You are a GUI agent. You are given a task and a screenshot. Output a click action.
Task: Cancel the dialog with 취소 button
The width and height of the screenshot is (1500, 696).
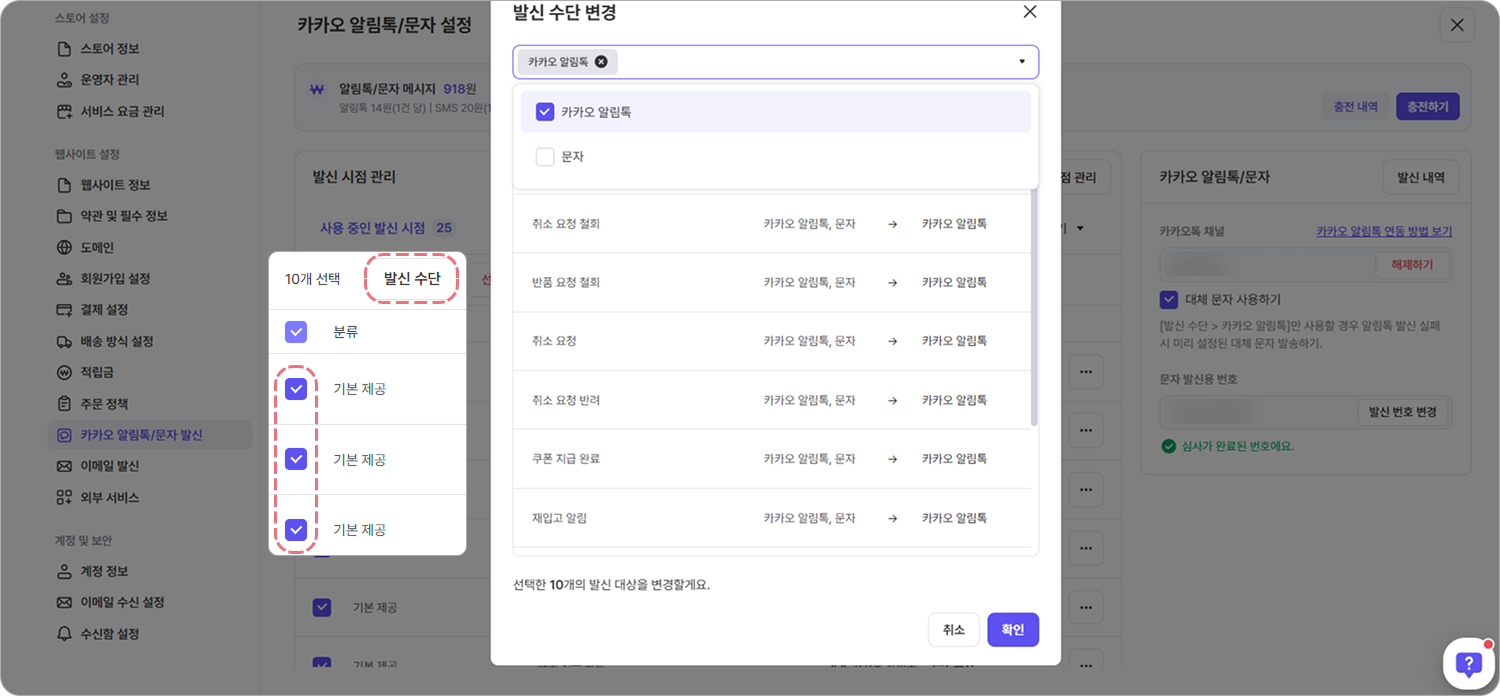(954, 630)
